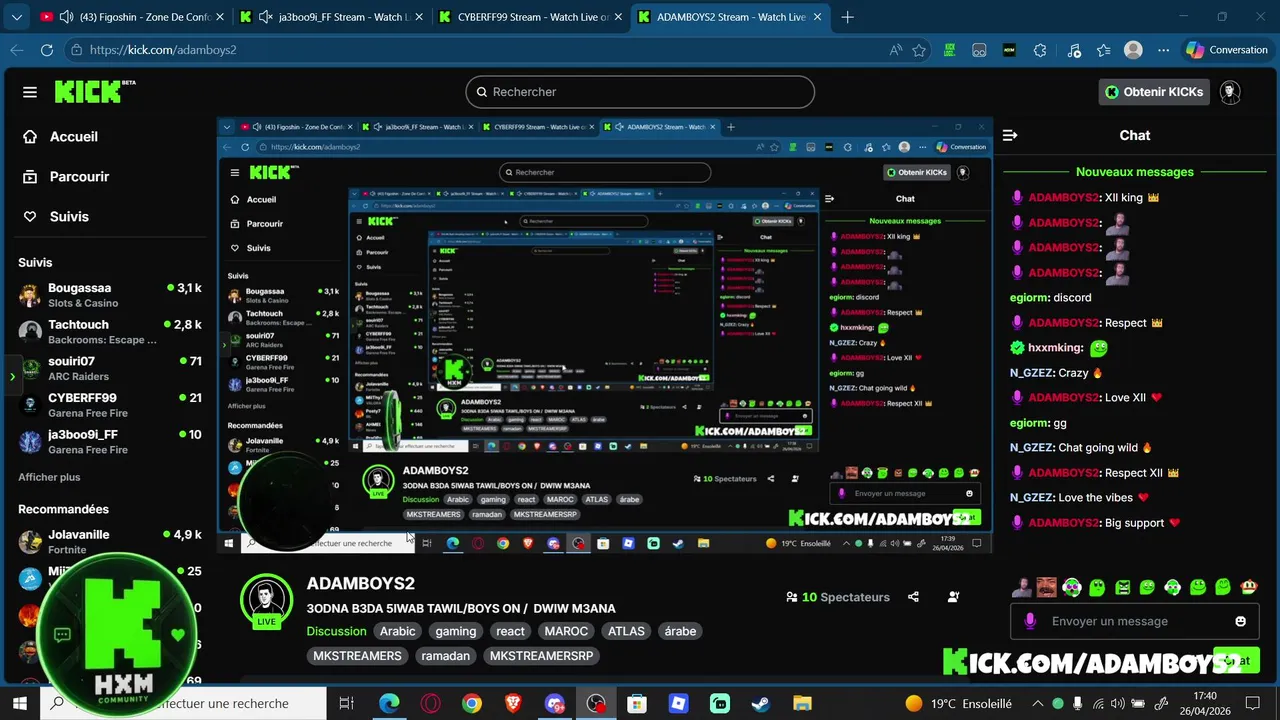
Task: Open Windows Start menu
Action: point(19,703)
